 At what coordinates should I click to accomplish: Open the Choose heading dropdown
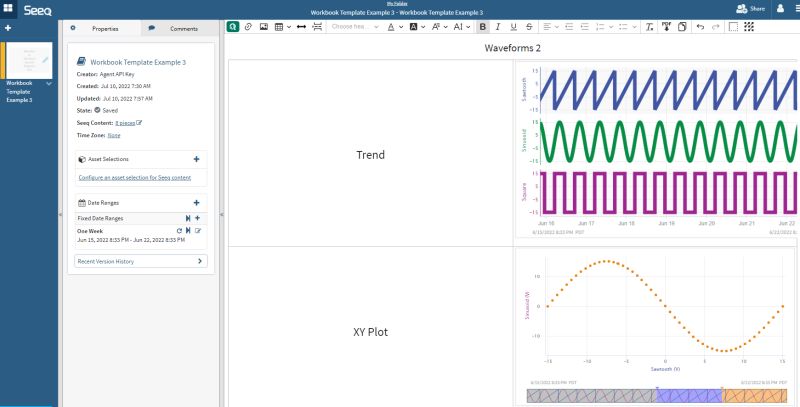point(355,27)
